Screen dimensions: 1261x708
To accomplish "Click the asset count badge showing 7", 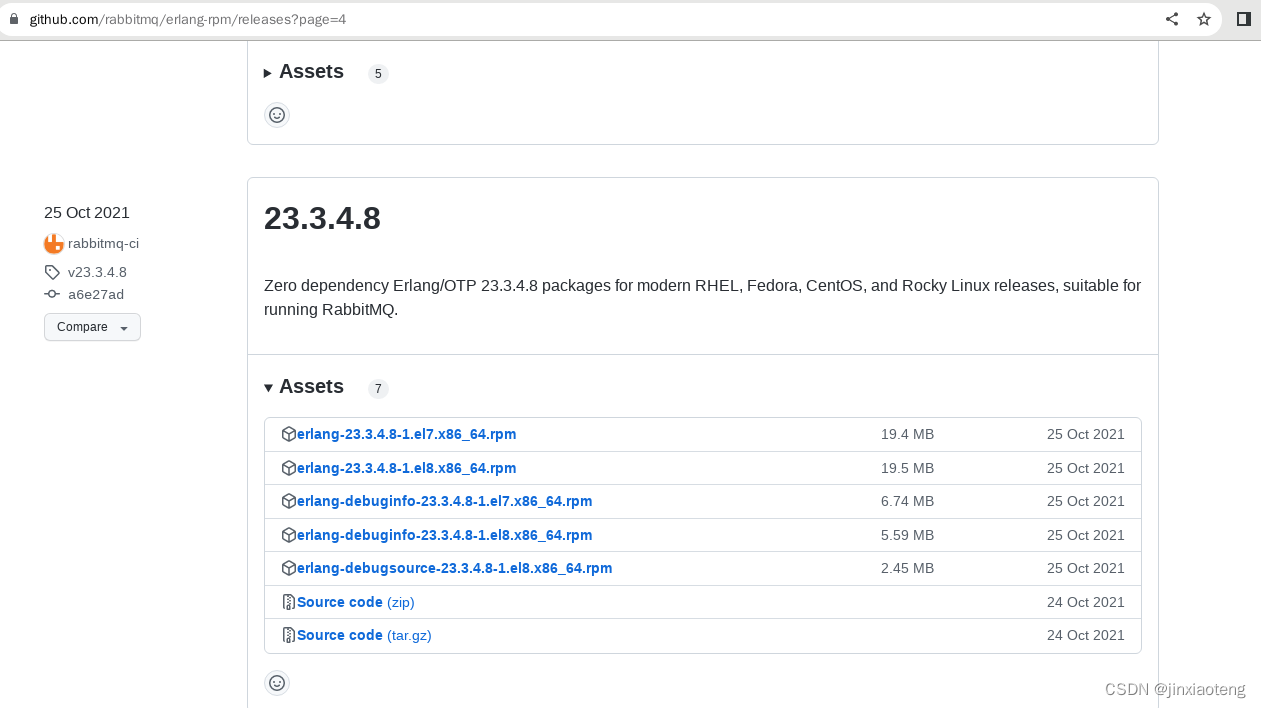I will coord(378,388).
